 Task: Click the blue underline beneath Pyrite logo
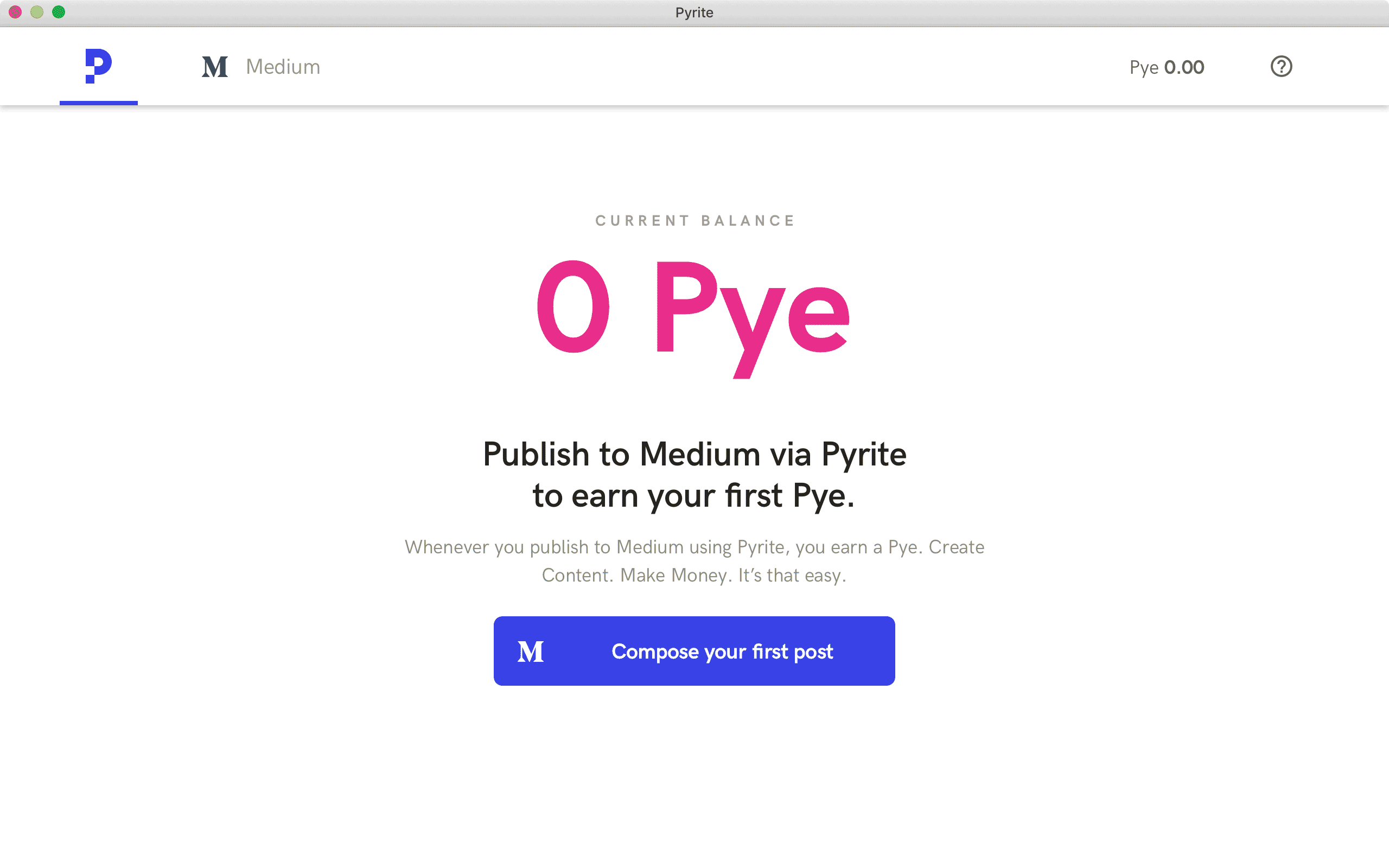[98, 103]
